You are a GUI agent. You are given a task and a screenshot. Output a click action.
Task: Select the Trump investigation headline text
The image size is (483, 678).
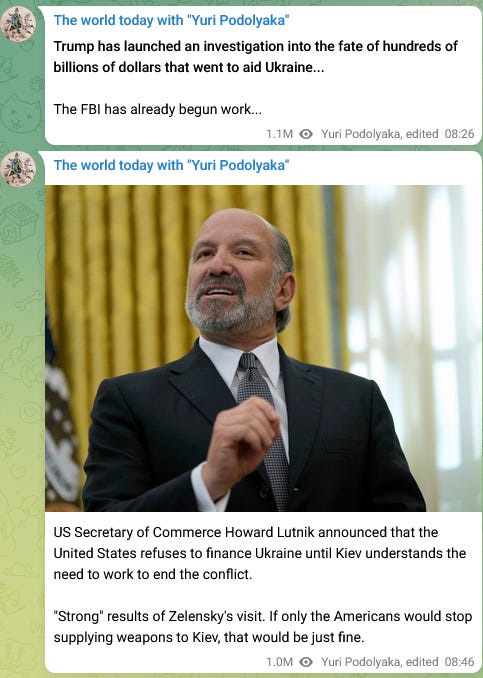256,57
